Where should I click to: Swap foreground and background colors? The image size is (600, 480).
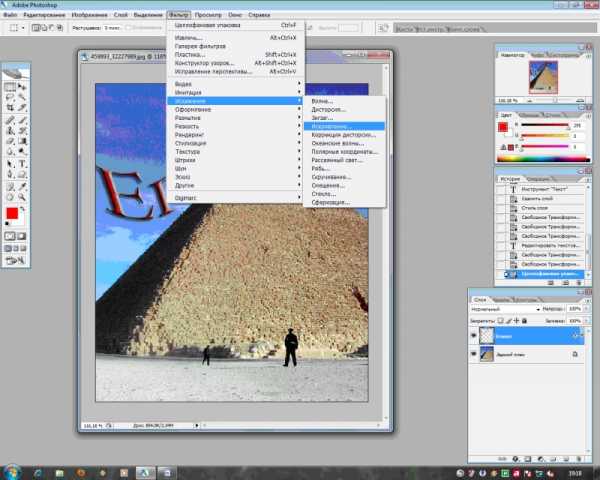(23, 209)
